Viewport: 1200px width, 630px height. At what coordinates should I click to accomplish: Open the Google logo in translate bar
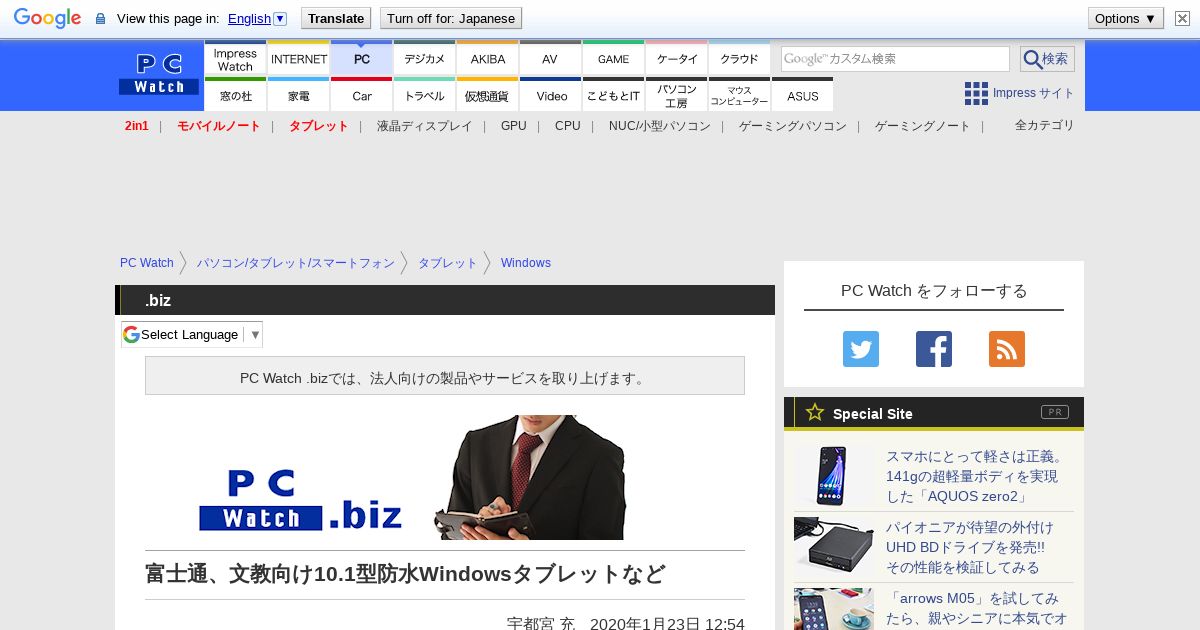pos(47,18)
